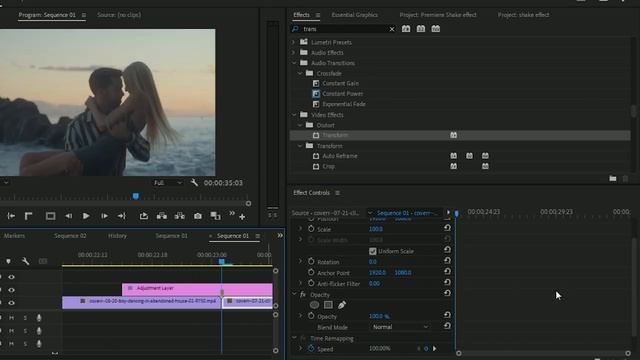Create new custom bin in Effects
The height and width of the screenshot is (360, 640).
(613, 178)
